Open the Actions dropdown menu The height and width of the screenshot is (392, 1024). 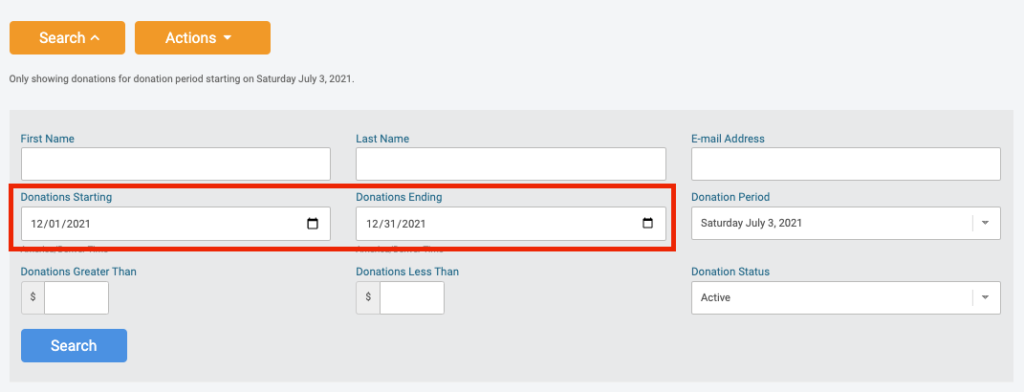202,38
